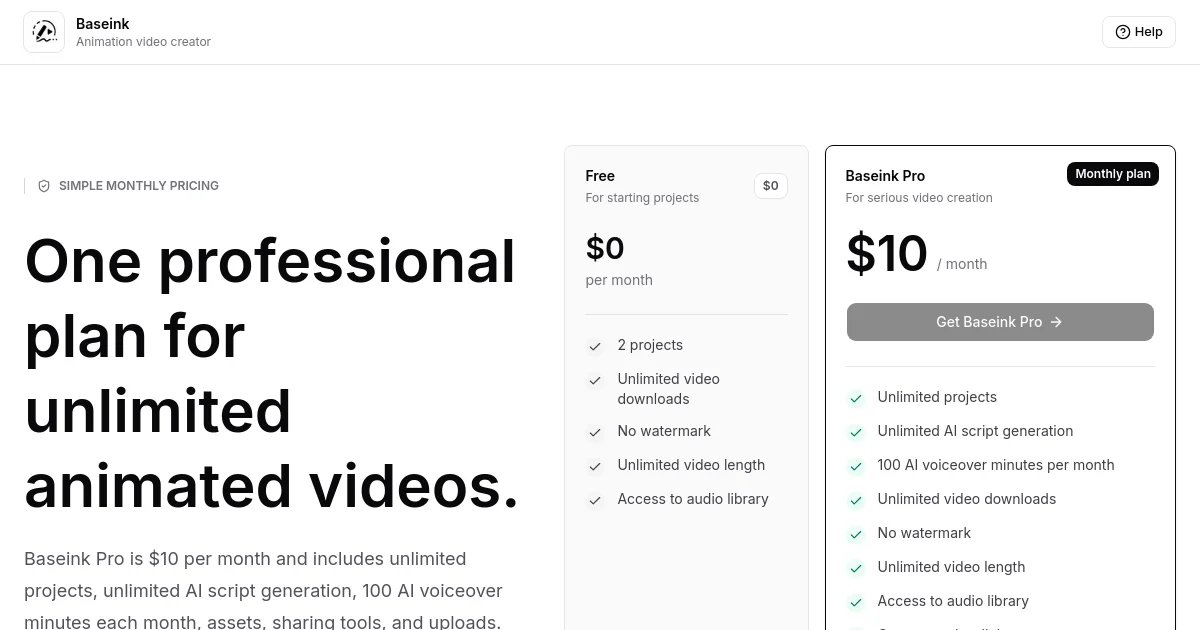Viewport: 1200px width, 630px height.
Task: Click the green checkmark beside No watermark in Pro
Action: 856,534
